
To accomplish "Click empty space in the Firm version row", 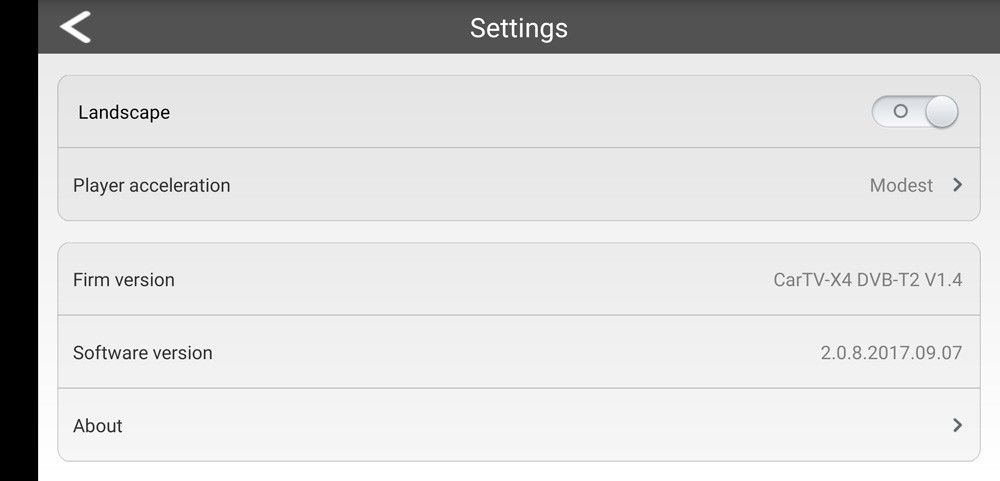I will coord(470,279).
